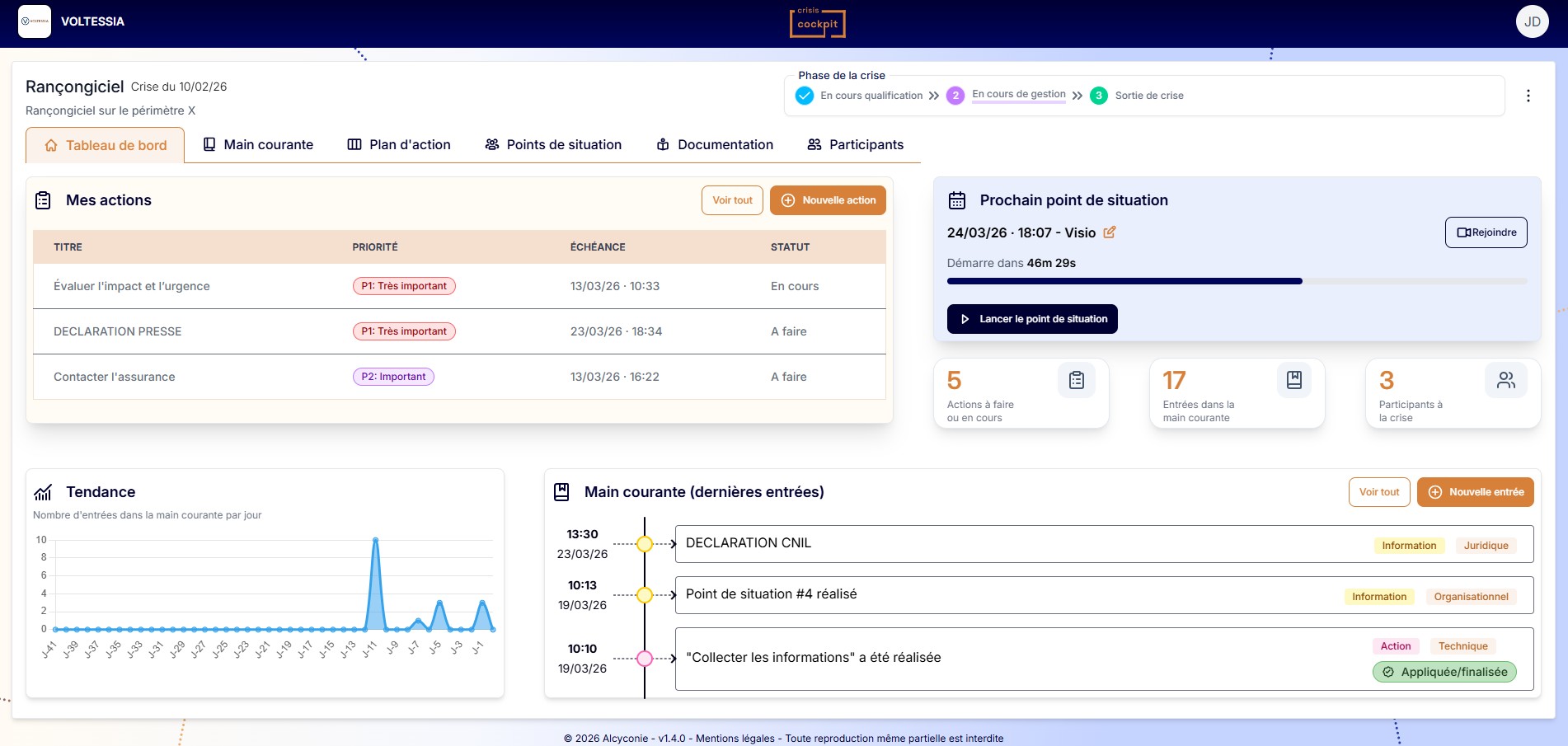
Task: Click the Mentions légales footer link
Action: point(735,739)
